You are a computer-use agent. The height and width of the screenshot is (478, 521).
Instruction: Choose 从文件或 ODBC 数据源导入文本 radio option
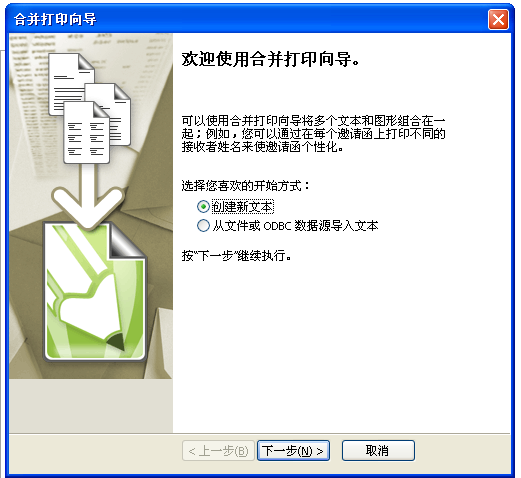click(288, 226)
